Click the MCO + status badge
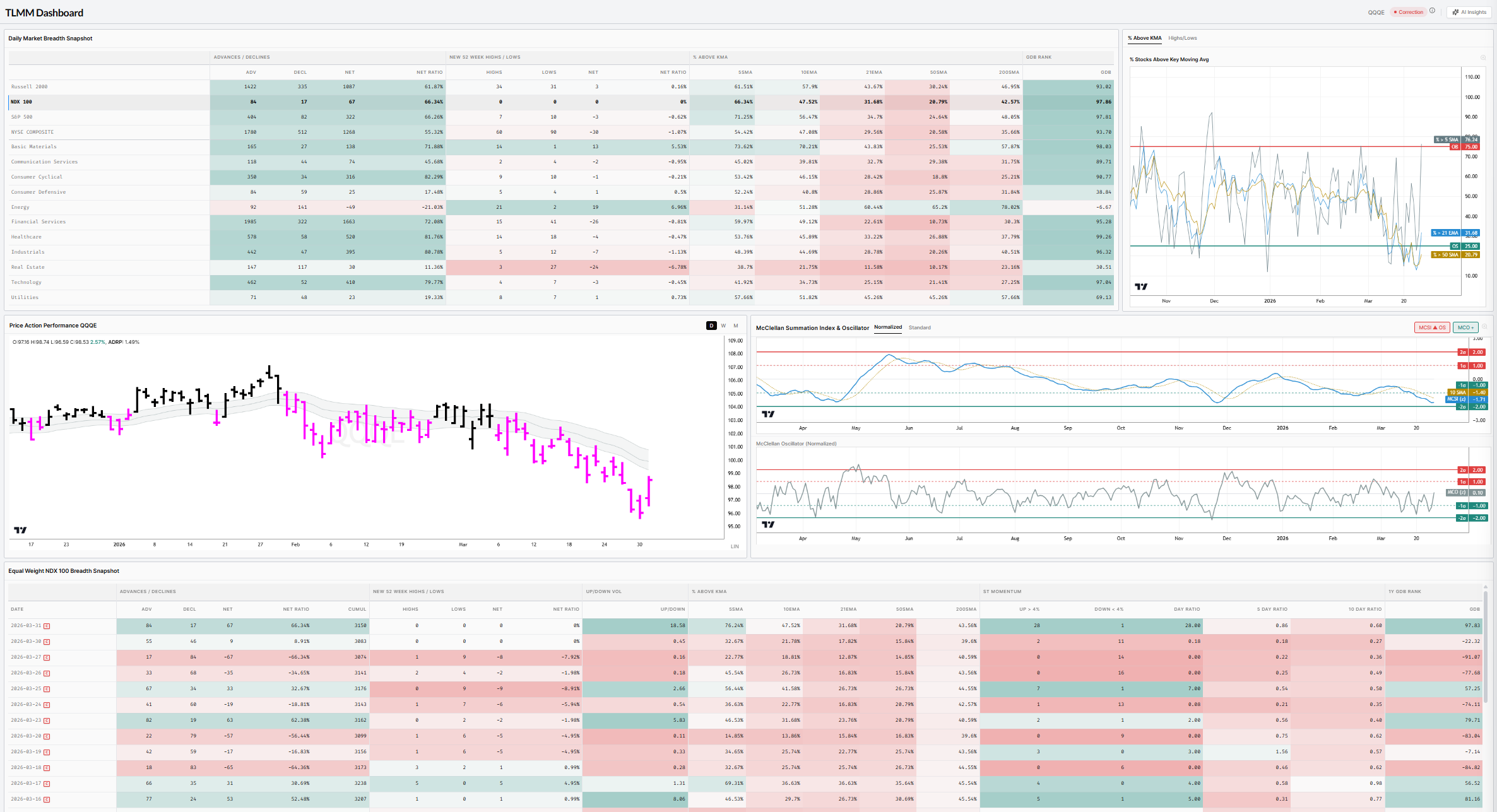 click(x=1465, y=327)
